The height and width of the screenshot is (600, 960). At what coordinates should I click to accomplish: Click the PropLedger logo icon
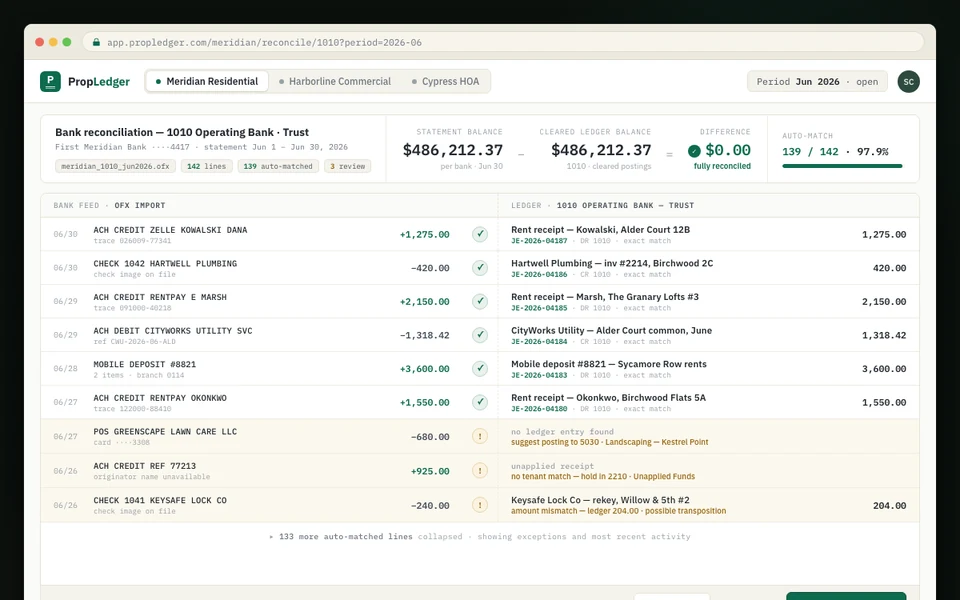click(50, 81)
